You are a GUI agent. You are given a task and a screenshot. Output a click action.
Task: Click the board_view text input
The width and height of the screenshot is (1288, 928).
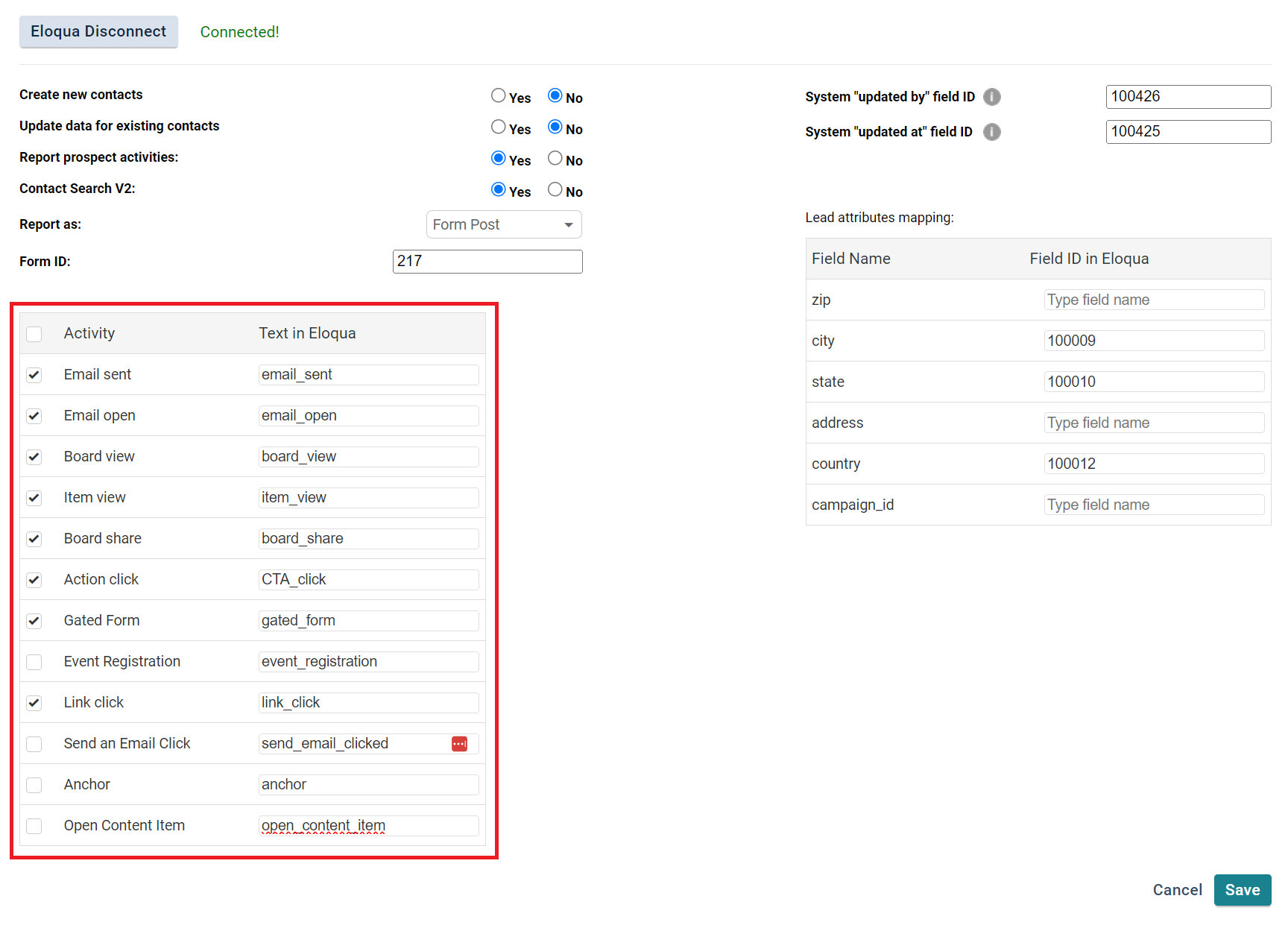tap(368, 456)
